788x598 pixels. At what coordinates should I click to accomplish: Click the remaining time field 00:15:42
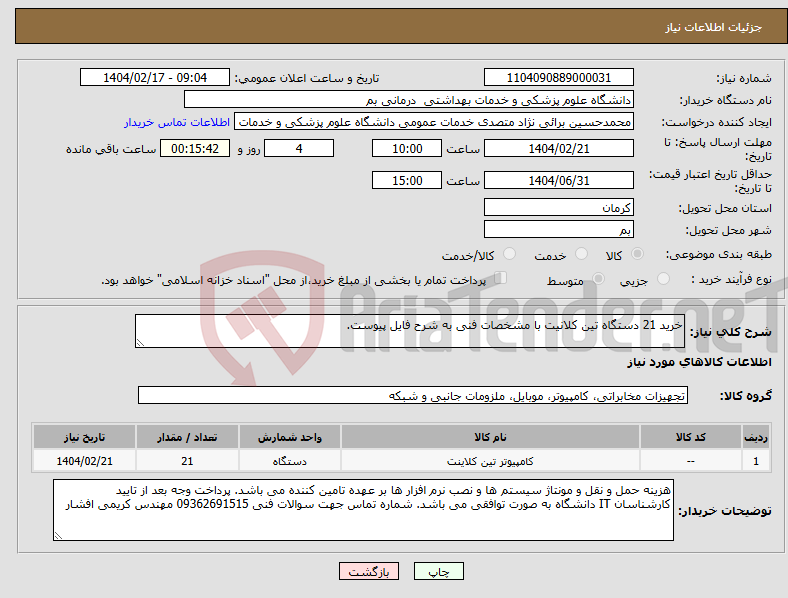pos(195,148)
